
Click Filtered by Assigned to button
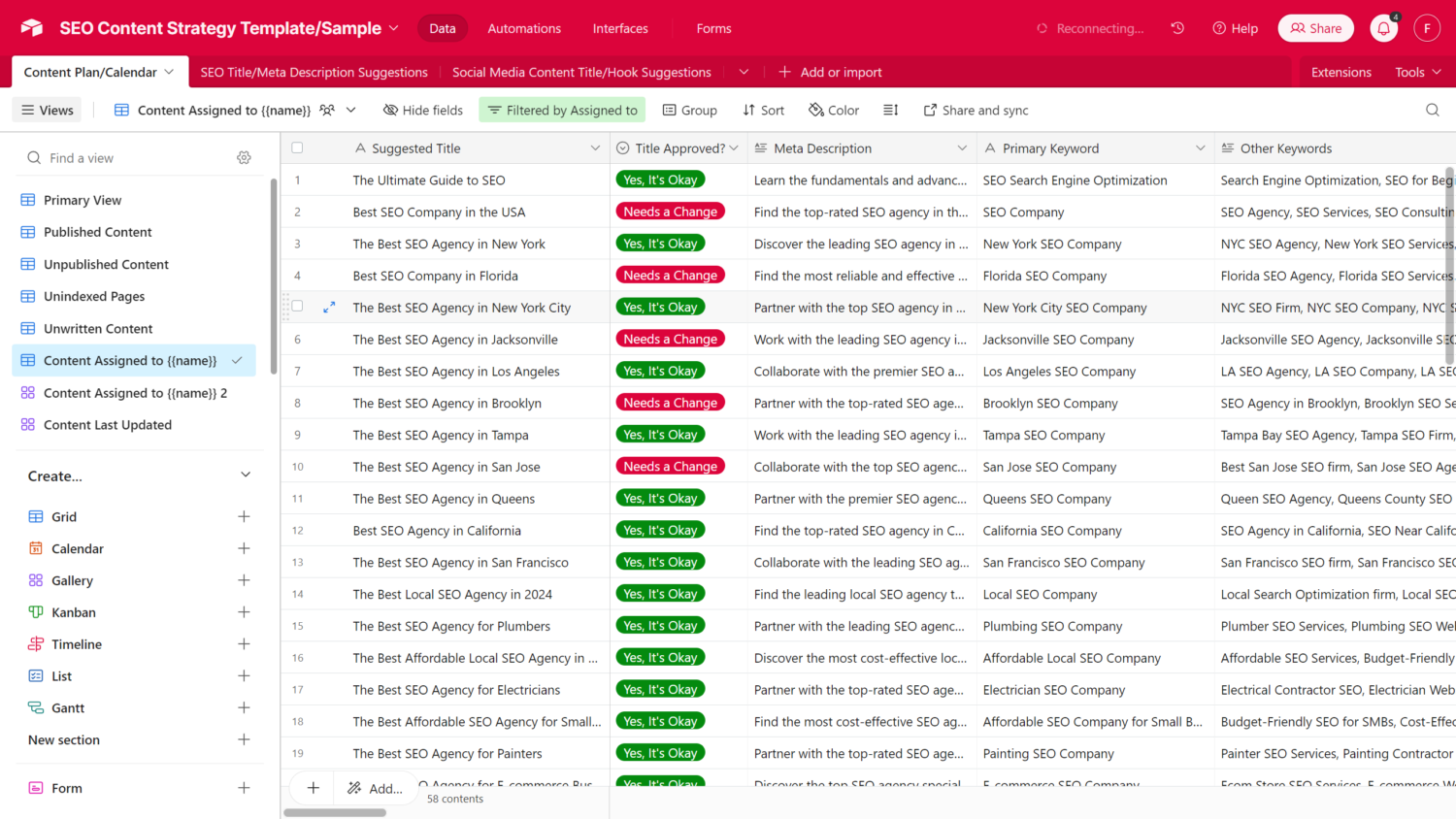563,111
